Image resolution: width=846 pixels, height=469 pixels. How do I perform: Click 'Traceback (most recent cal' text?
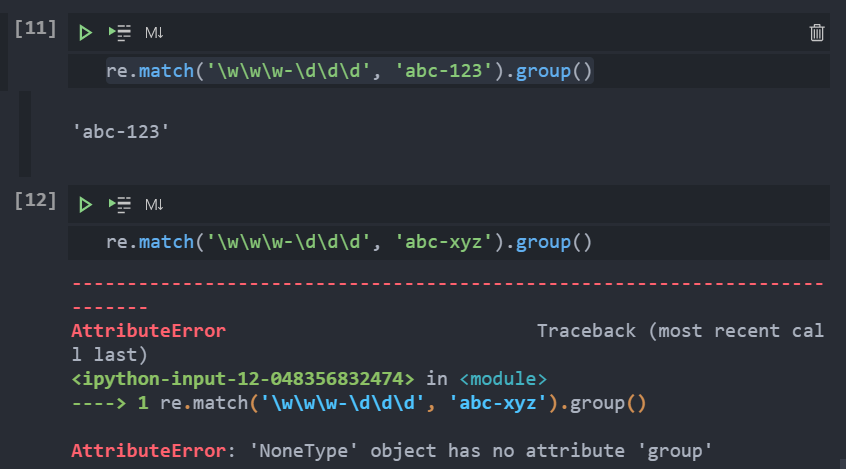[x=680, y=330]
